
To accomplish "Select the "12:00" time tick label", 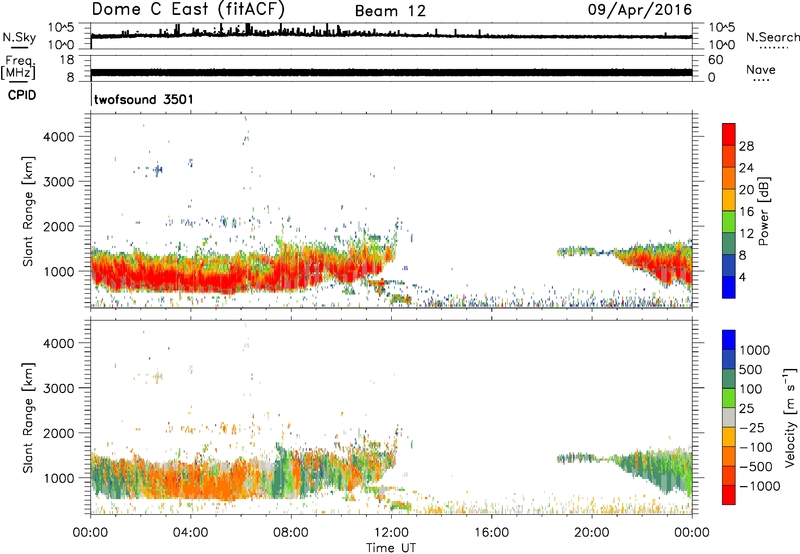I will coord(391,533).
